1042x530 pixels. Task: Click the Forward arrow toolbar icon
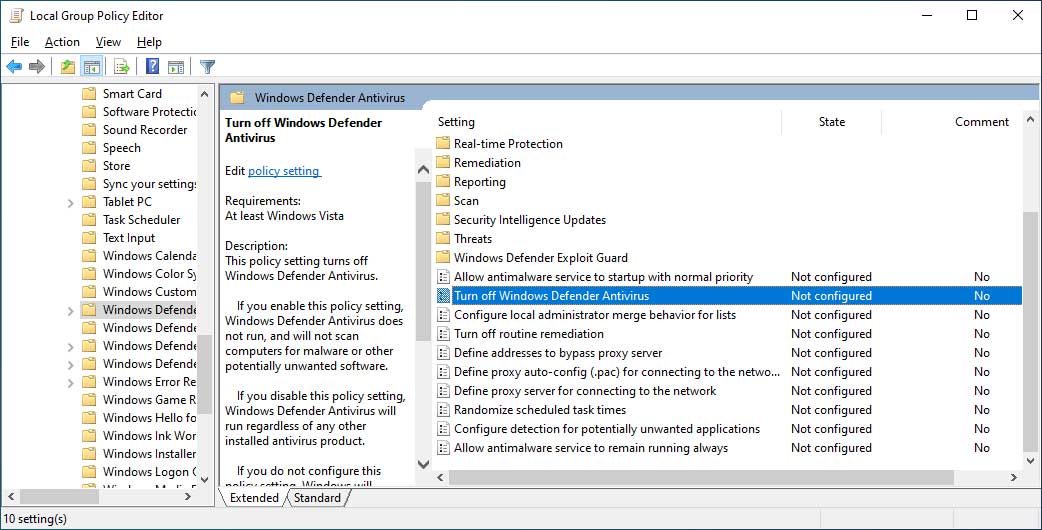[x=37, y=66]
